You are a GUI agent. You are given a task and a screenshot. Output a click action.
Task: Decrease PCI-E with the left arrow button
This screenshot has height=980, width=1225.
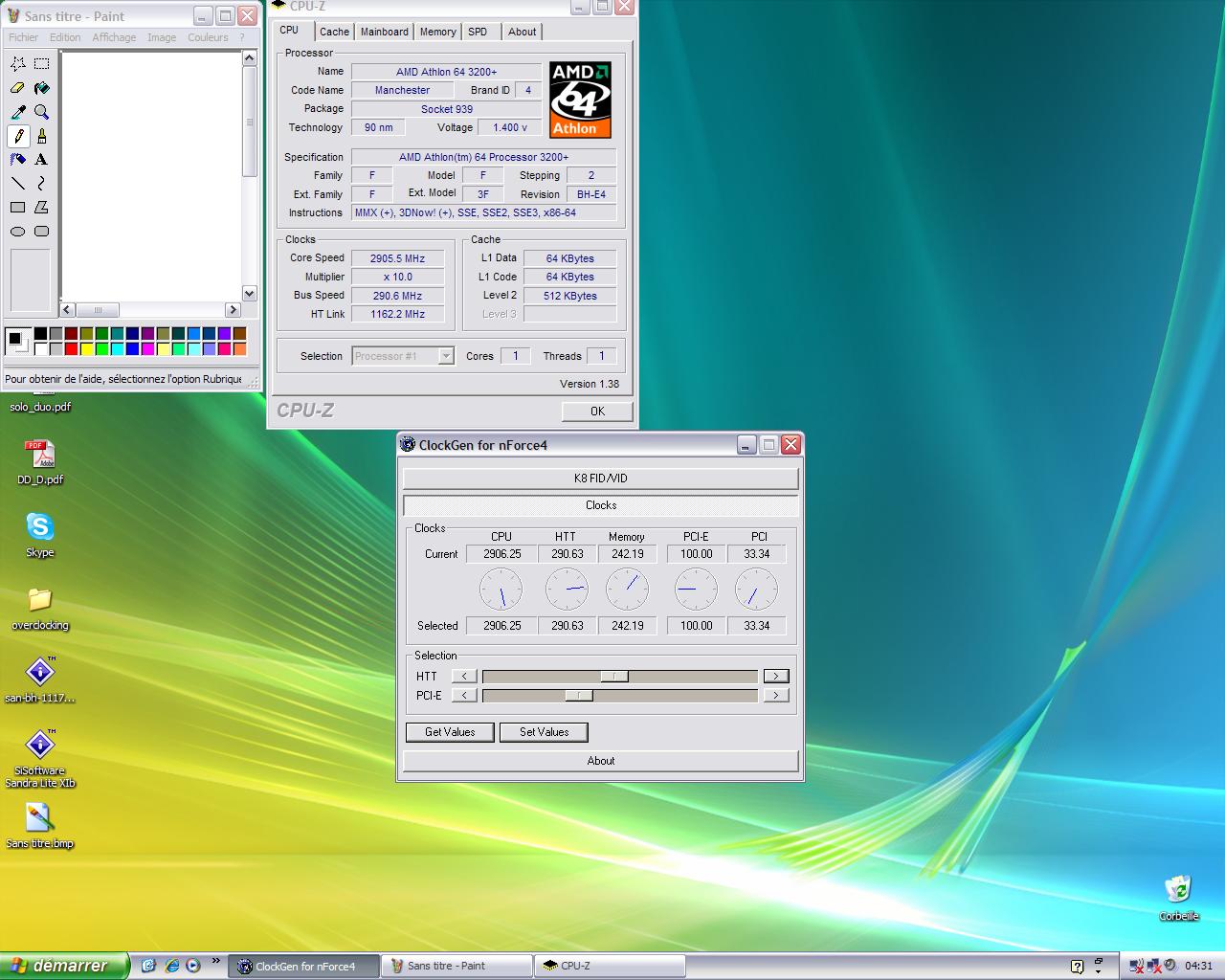pyautogui.click(x=464, y=696)
